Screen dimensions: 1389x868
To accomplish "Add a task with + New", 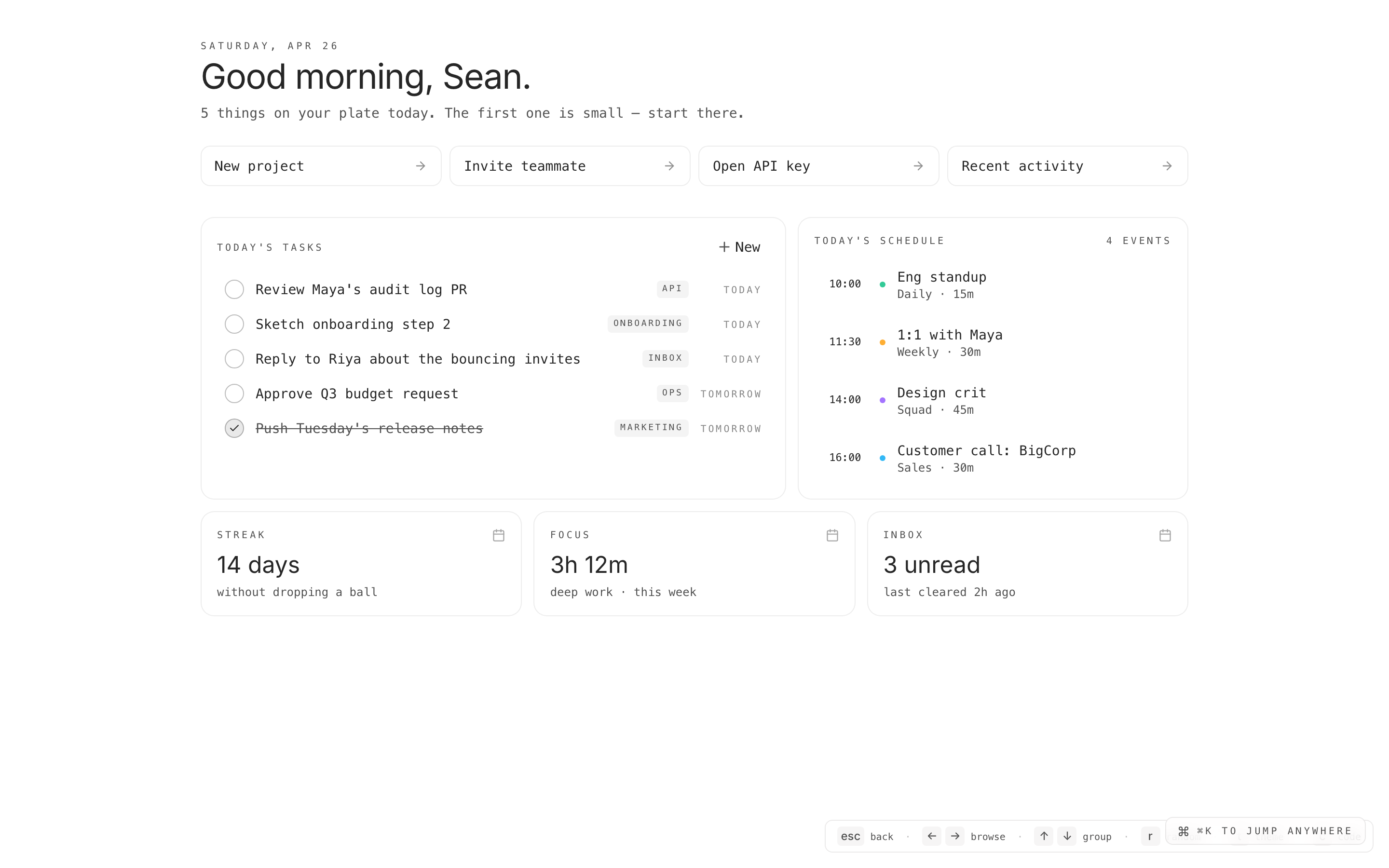I will pyautogui.click(x=739, y=247).
